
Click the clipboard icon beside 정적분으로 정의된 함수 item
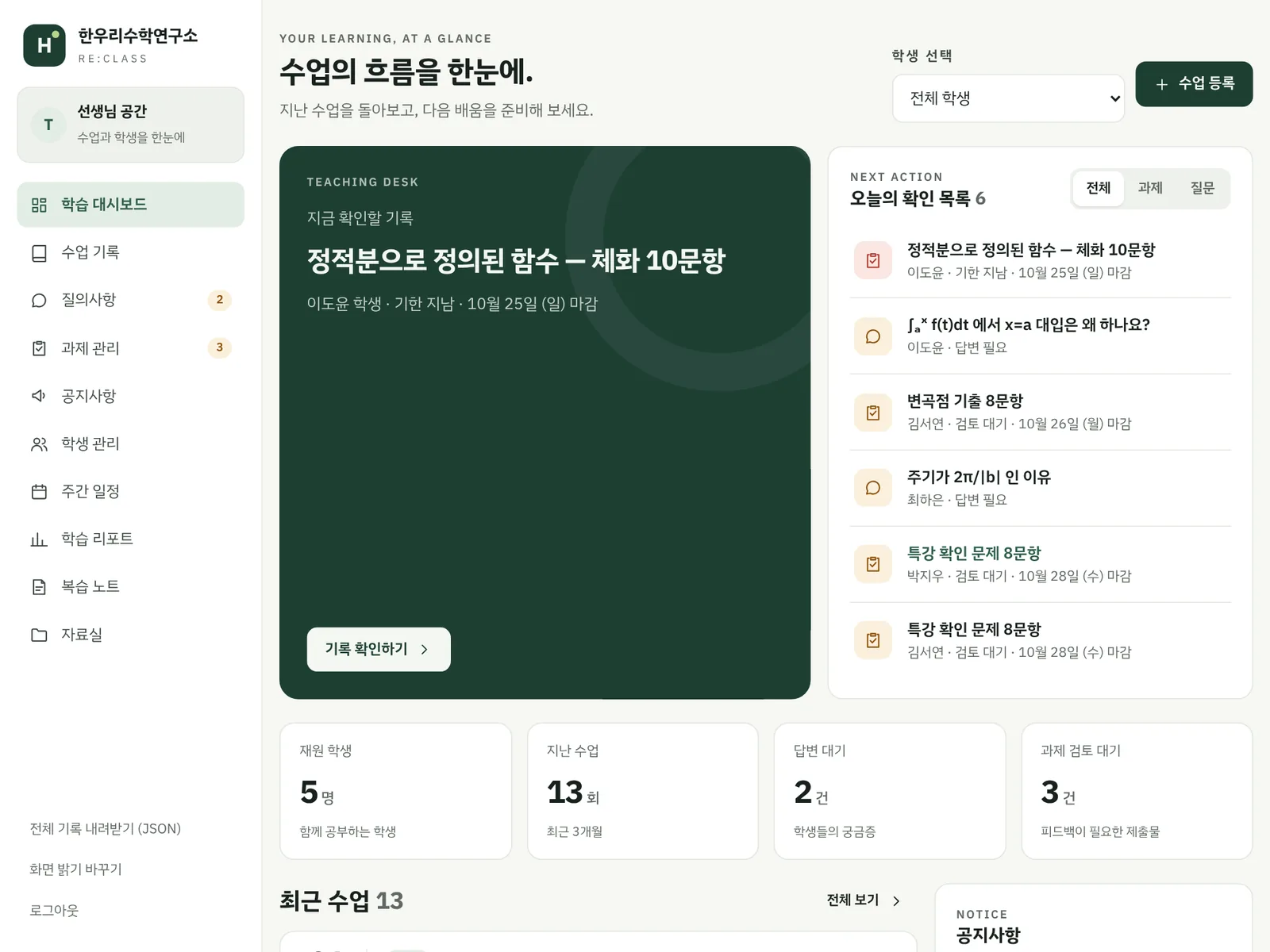(873, 260)
